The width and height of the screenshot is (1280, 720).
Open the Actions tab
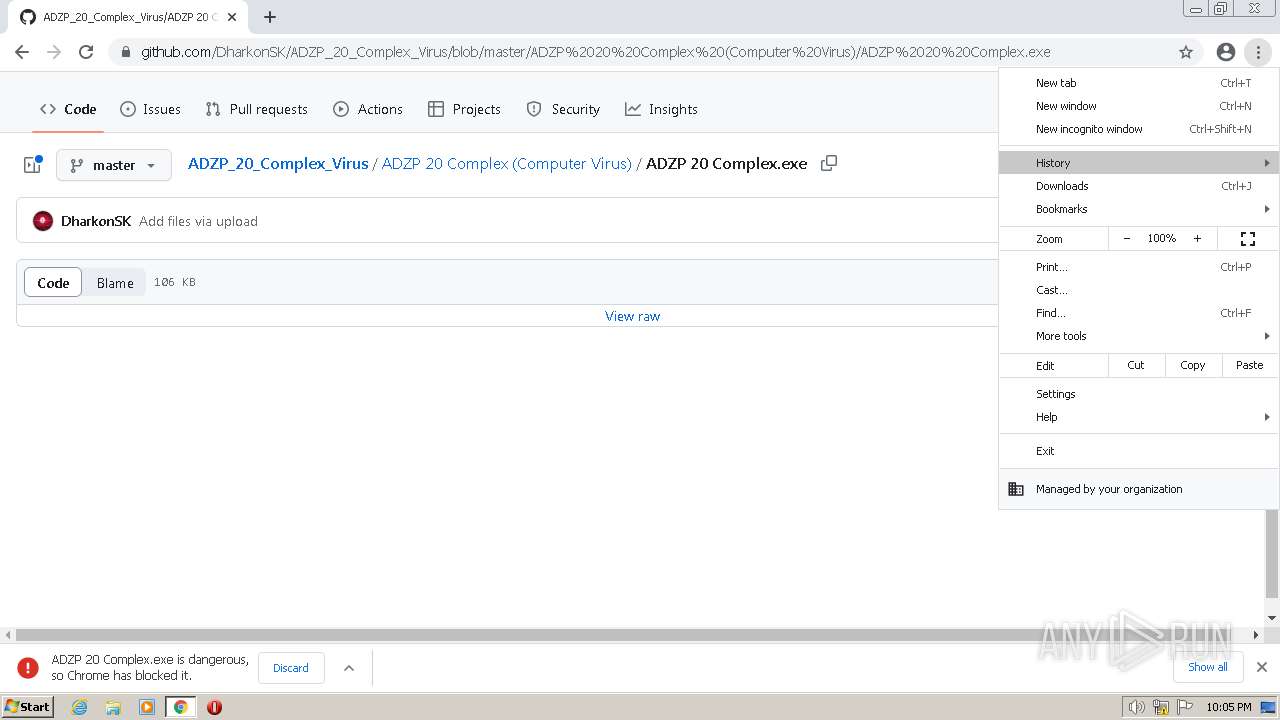368,109
